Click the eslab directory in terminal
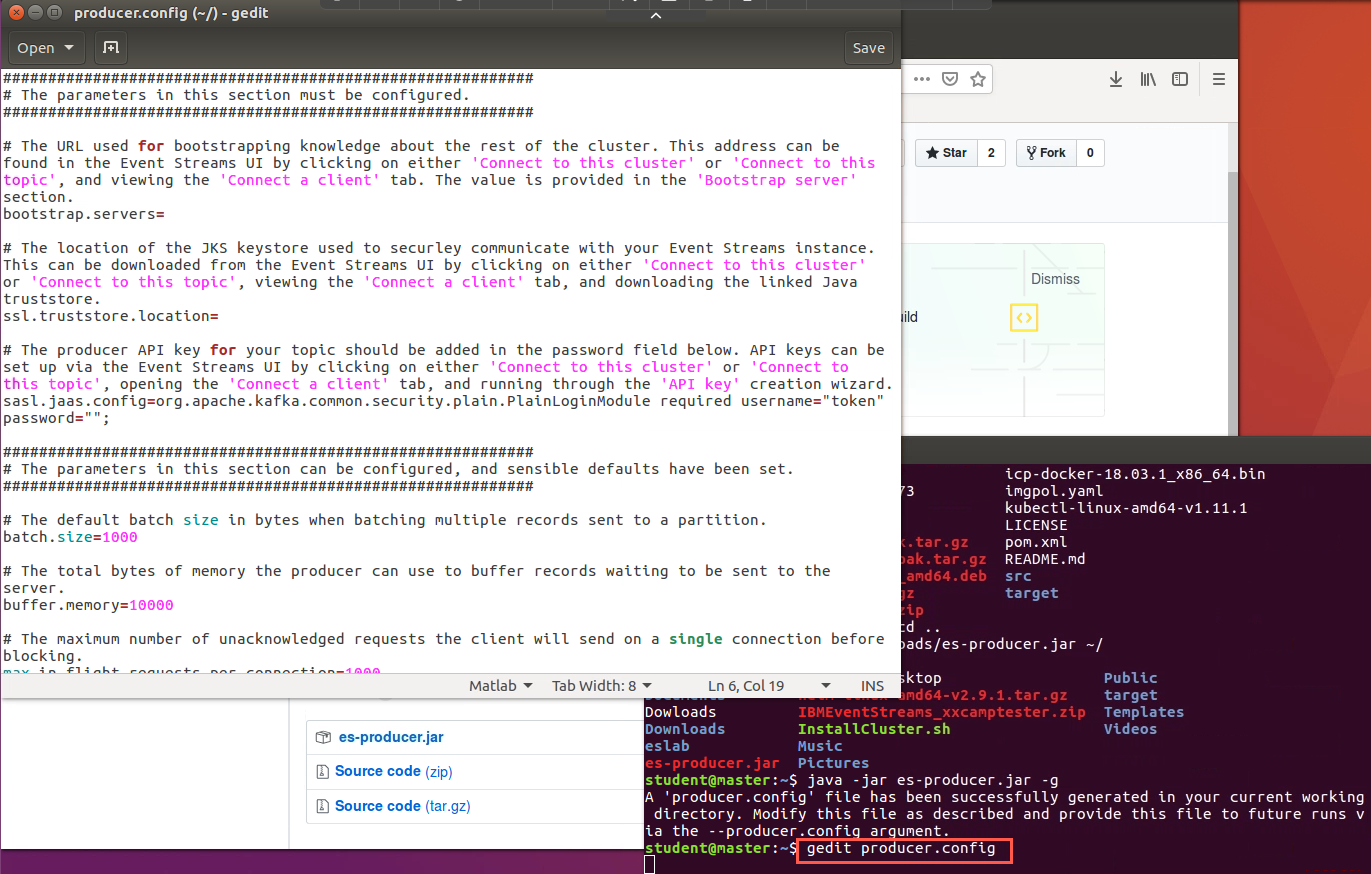Image resolution: width=1371 pixels, height=874 pixels. pos(666,746)
